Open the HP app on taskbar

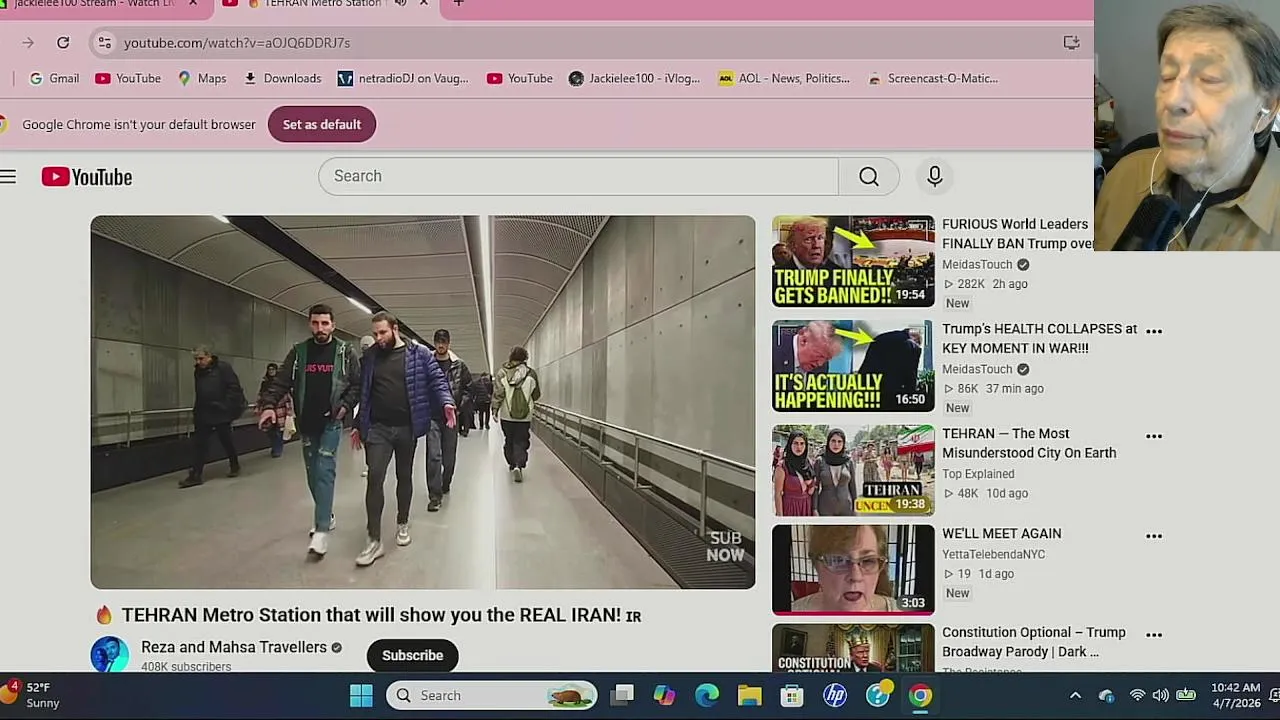click(835, 695)
